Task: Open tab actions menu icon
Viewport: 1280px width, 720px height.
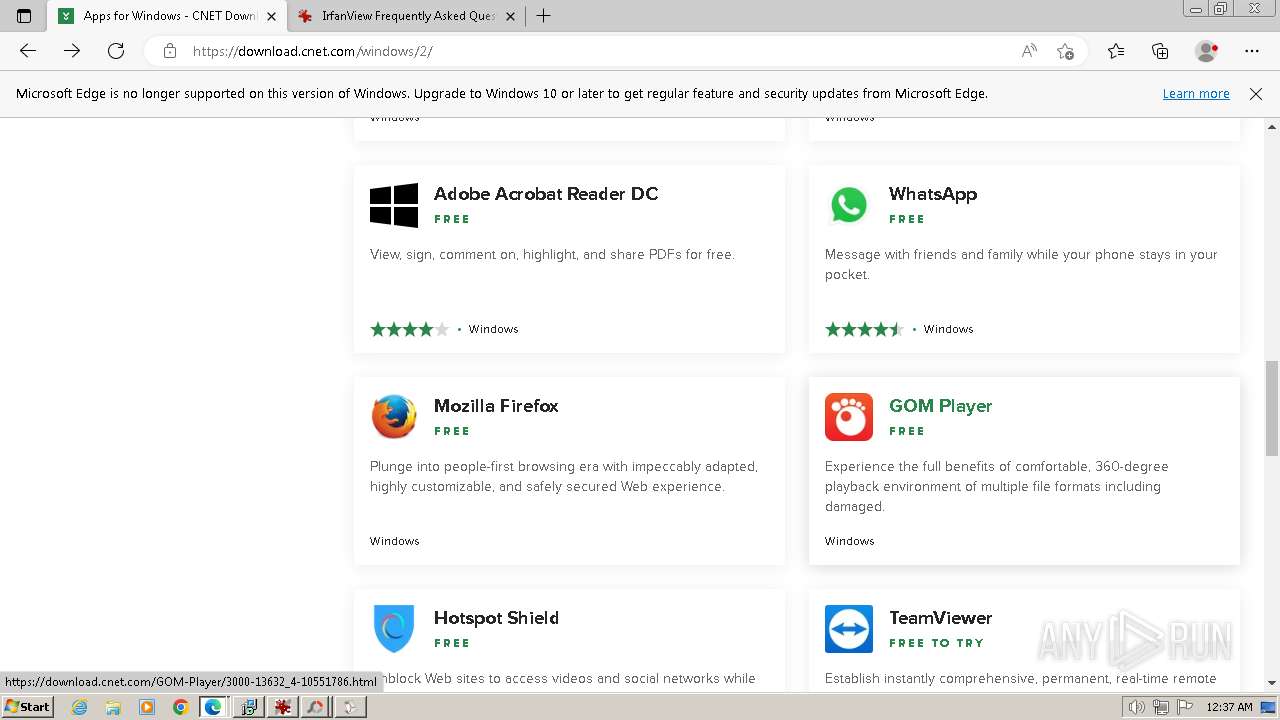Action: 24,16
